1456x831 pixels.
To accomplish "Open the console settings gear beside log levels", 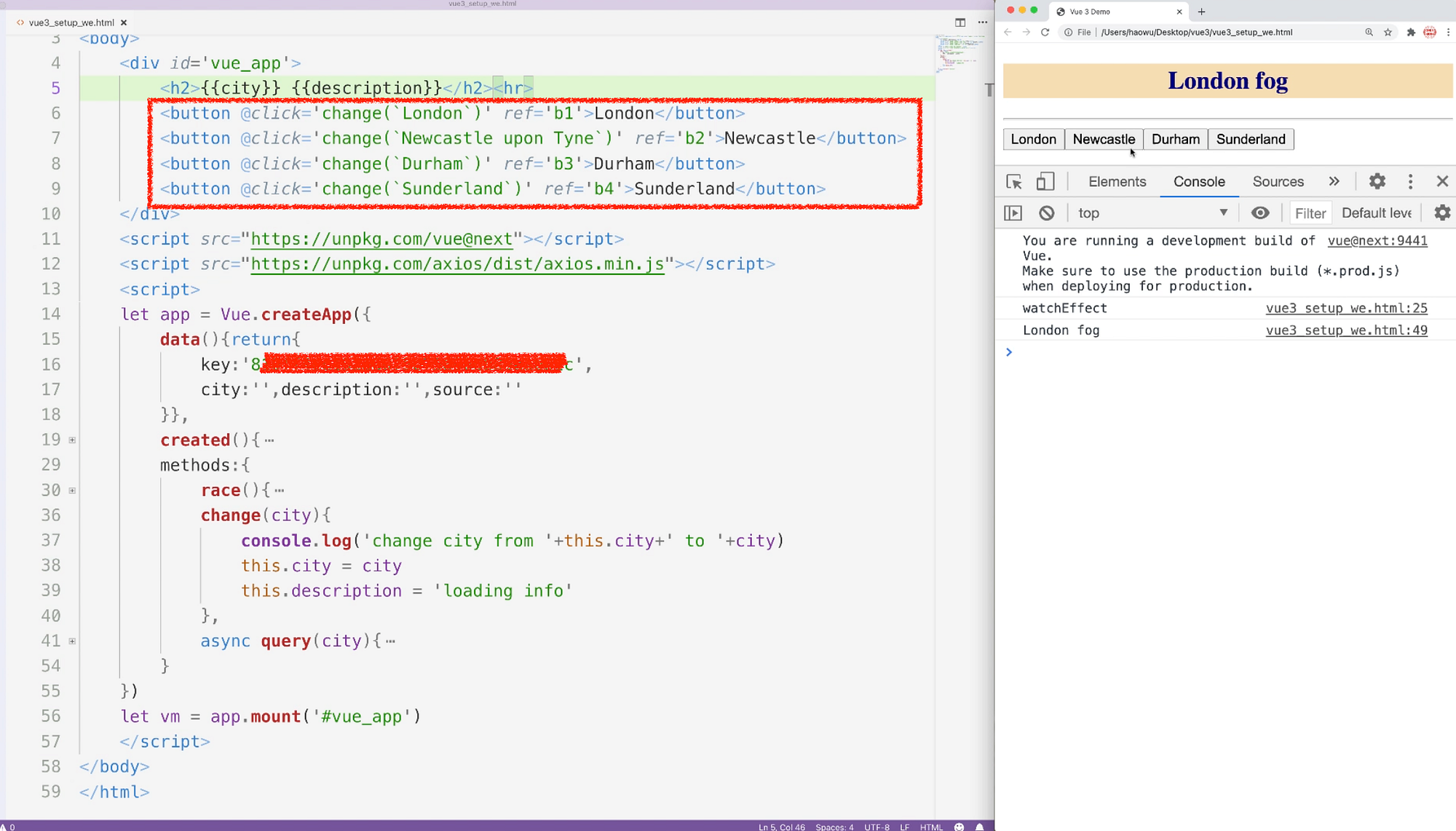I will coord(1441,213).
